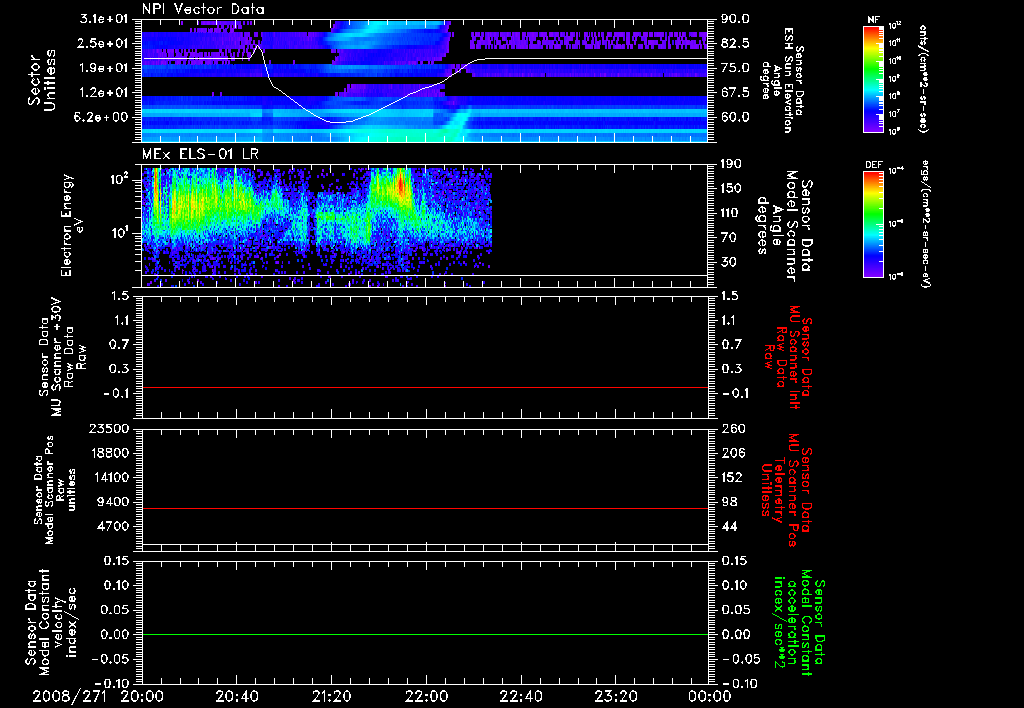Image resolution: width=1024 pixels, height=708 pixels.
Task: Click the 22:40 time axis label
Action: click(520, 696)
